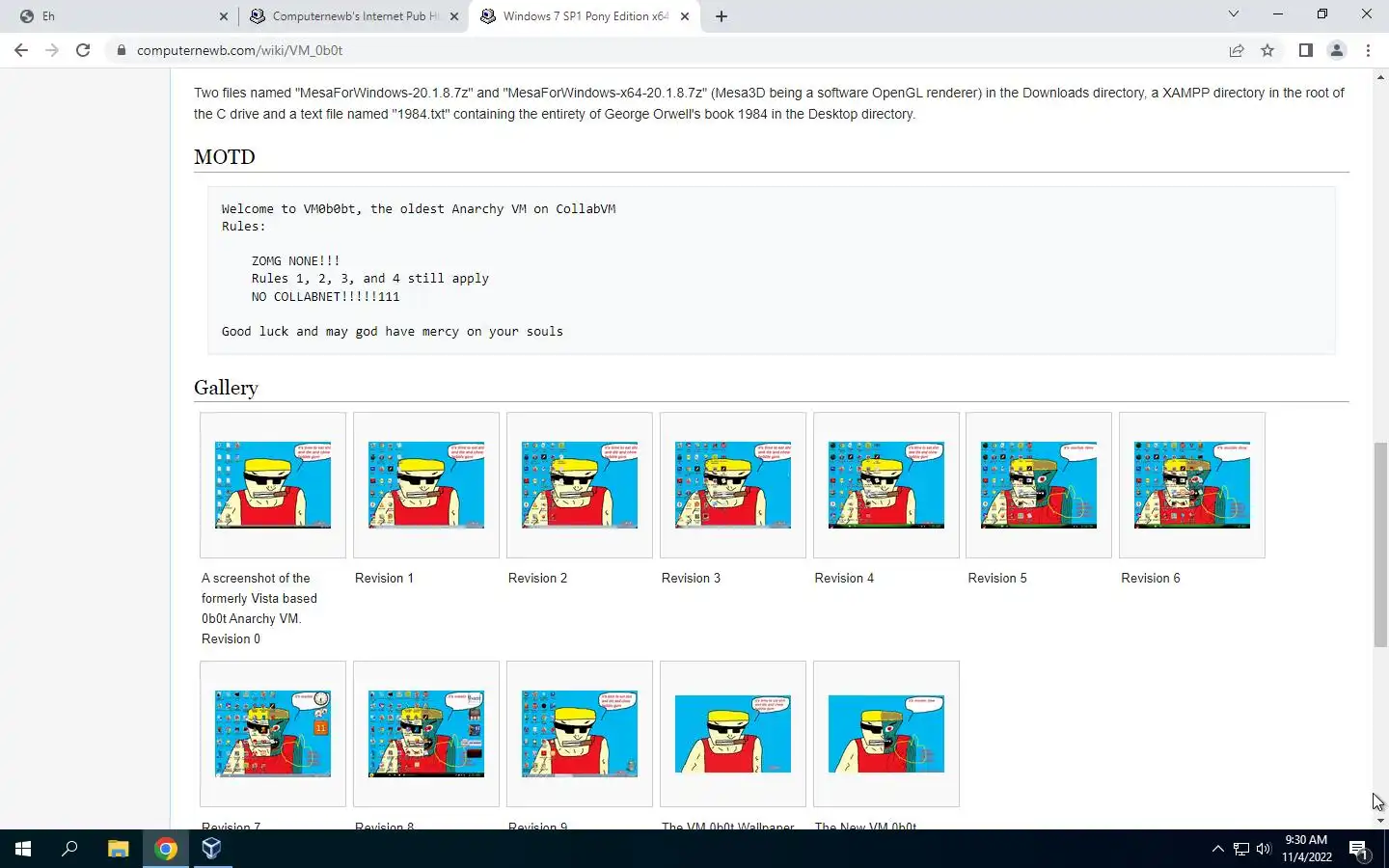
Task: Open VM 0b0t Wallpaper thumbnail
Action: tap(733, 734)
